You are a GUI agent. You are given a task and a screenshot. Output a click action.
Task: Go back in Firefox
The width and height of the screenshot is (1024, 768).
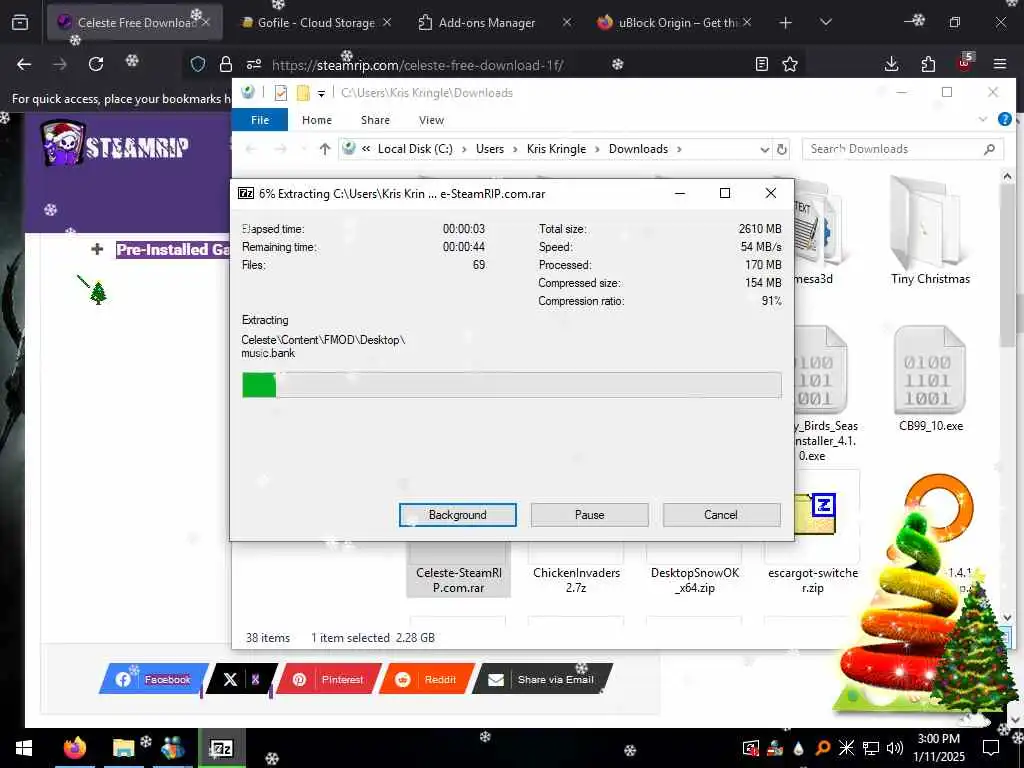[x=24, y=64]
